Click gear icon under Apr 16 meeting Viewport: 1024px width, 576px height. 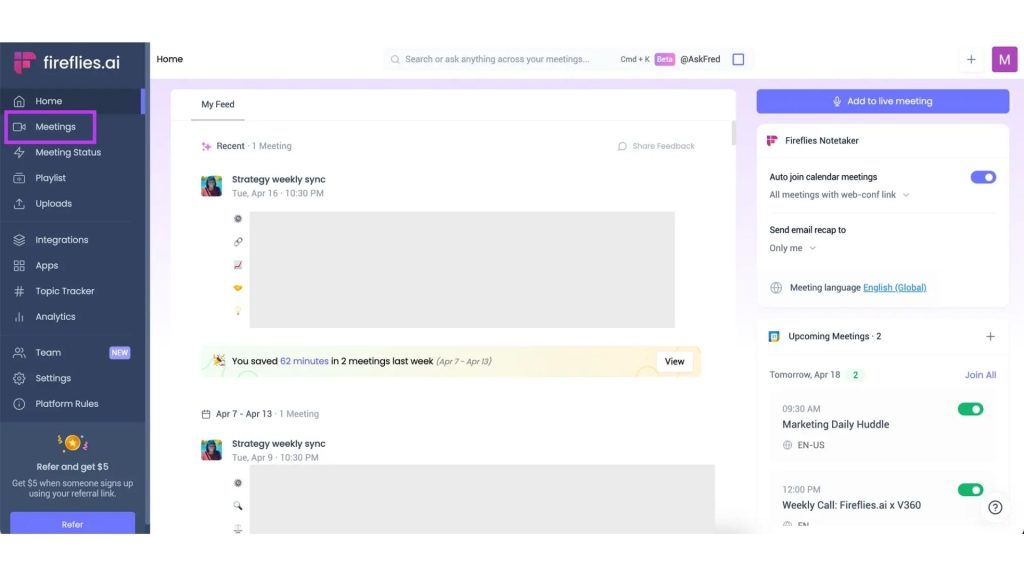238,219
